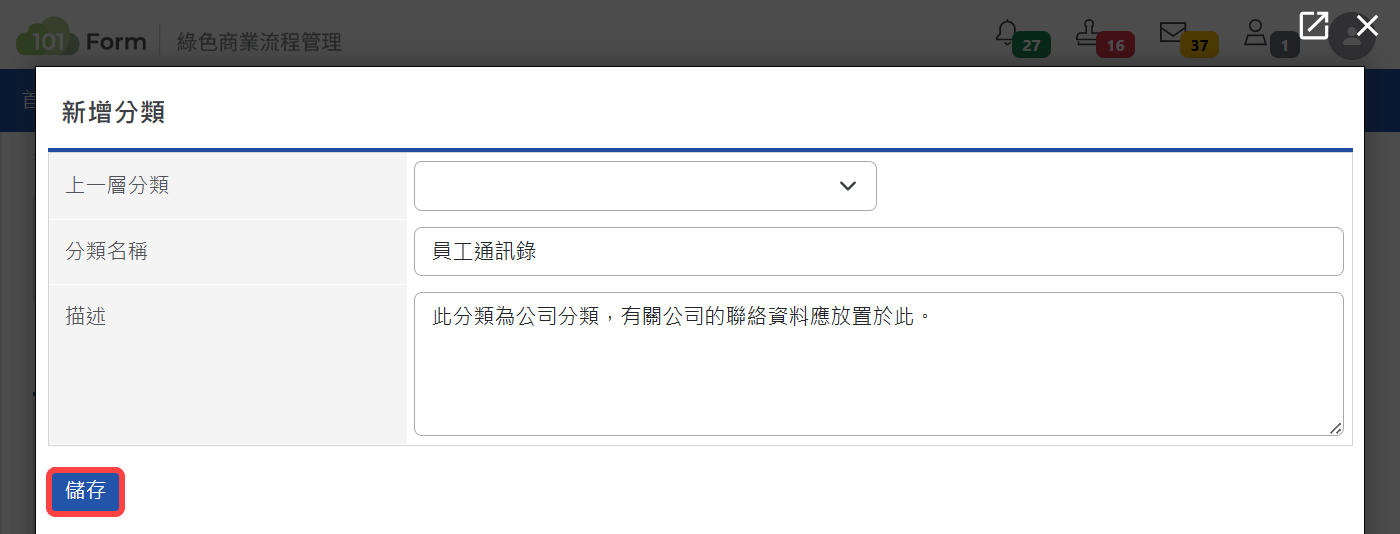Click the green 27 notification badge
Image resolution: width=1400 pixels, height=534 pixels.
[1031, 45]
